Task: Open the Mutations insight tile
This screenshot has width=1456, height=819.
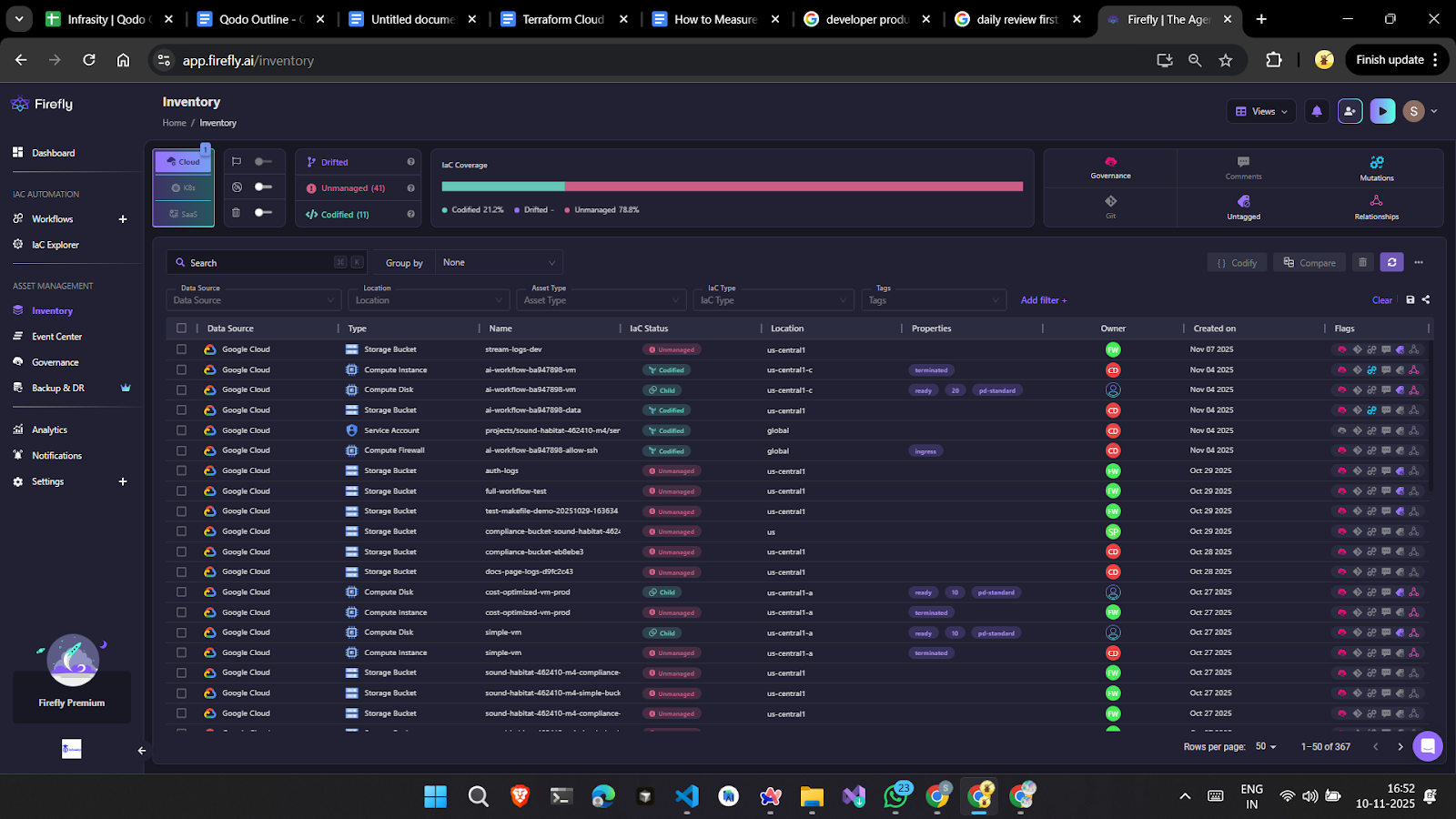Action: click(x=1376, y=168)
